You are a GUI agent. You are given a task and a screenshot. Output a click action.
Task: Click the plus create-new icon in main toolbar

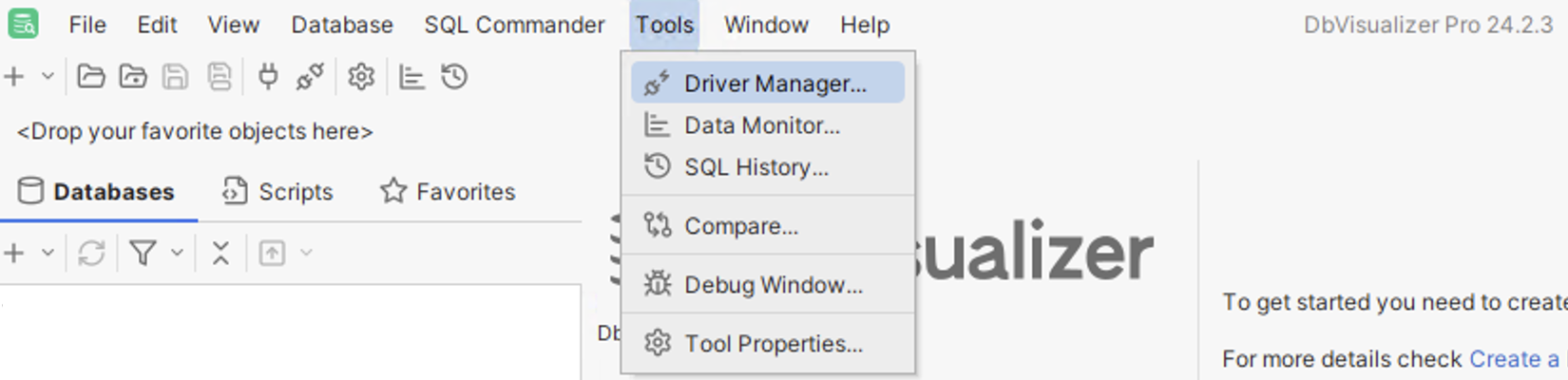pos(14,76)
